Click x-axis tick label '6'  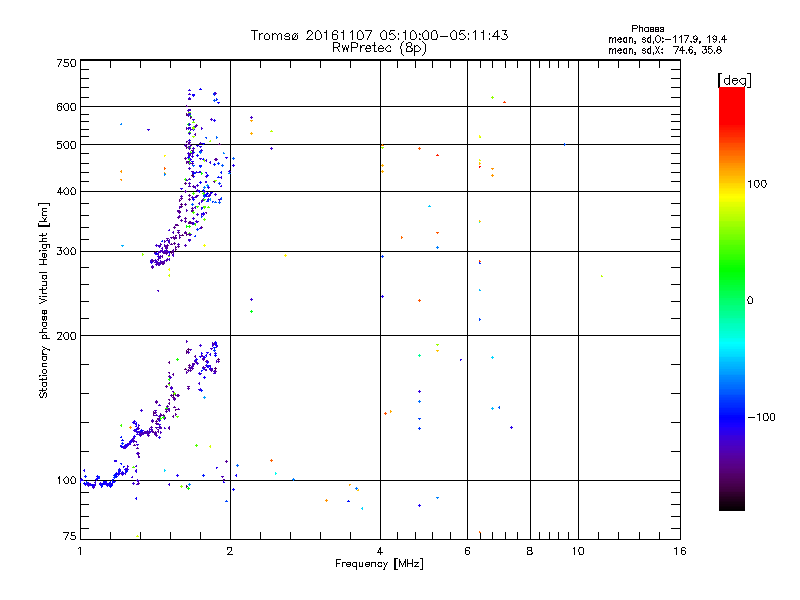467,551
